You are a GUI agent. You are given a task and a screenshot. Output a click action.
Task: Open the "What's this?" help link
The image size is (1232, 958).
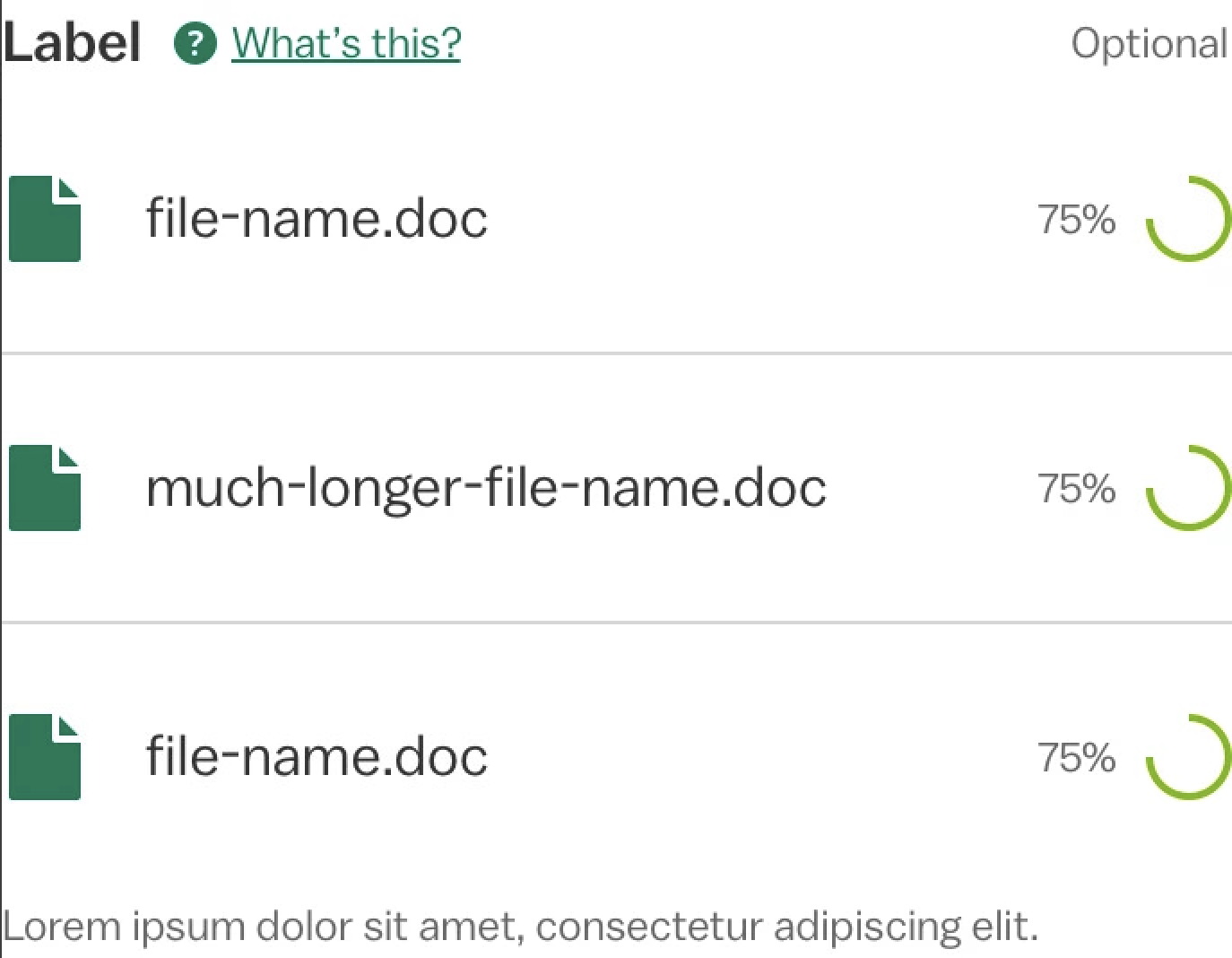(345, 42)
